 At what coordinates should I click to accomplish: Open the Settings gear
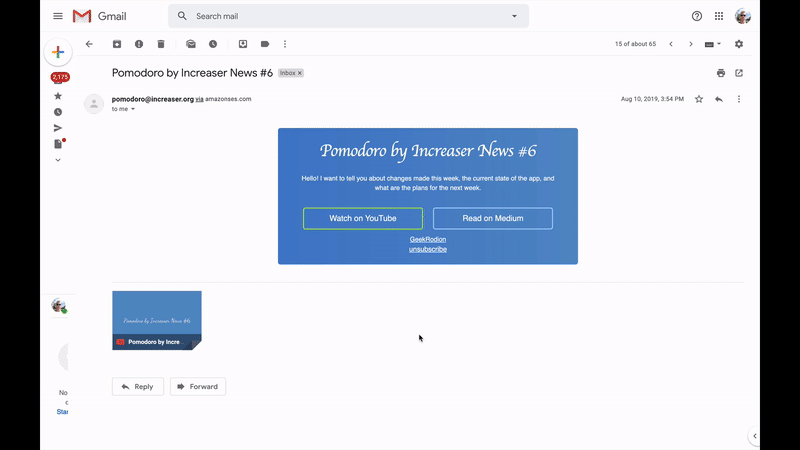[739, 44]
